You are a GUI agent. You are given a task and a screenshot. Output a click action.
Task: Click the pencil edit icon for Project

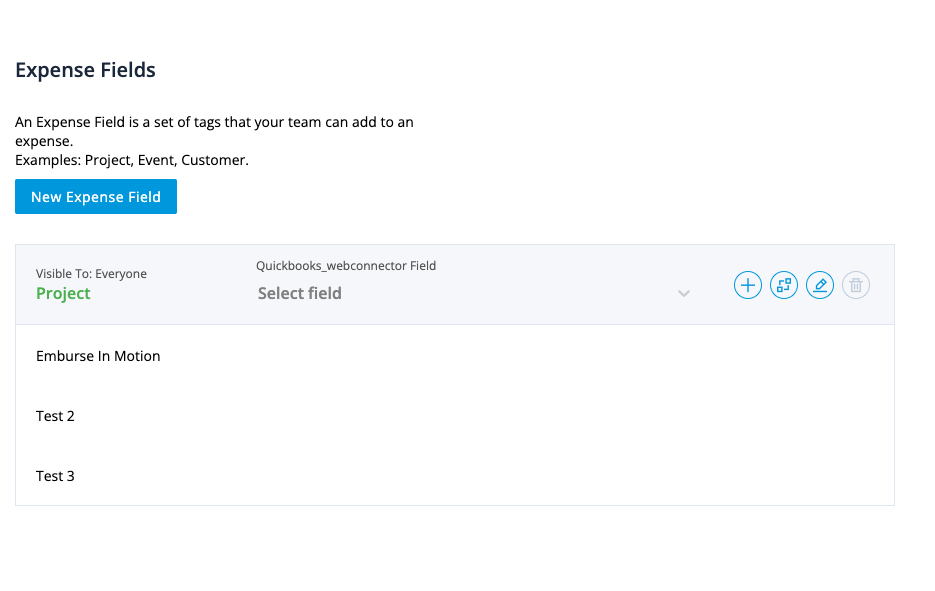click(820, 286)
